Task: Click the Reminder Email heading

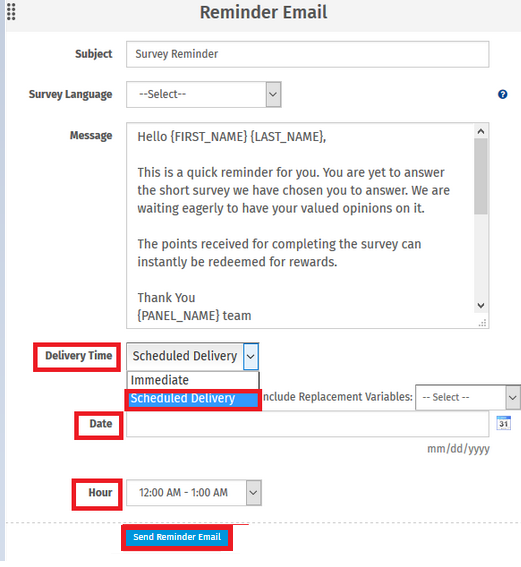Action: 264,12
